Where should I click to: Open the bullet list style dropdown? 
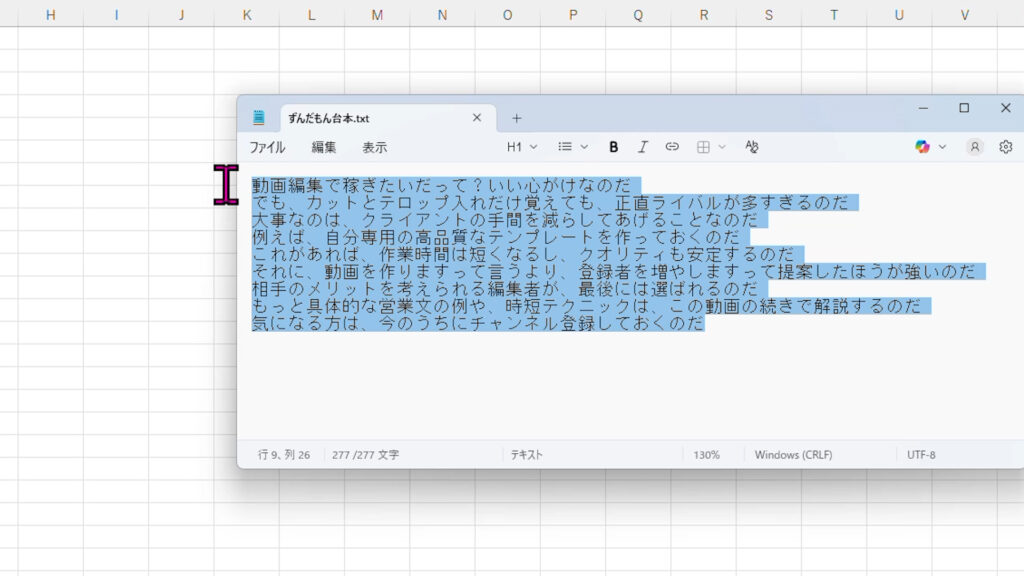[x=571, y=147]
